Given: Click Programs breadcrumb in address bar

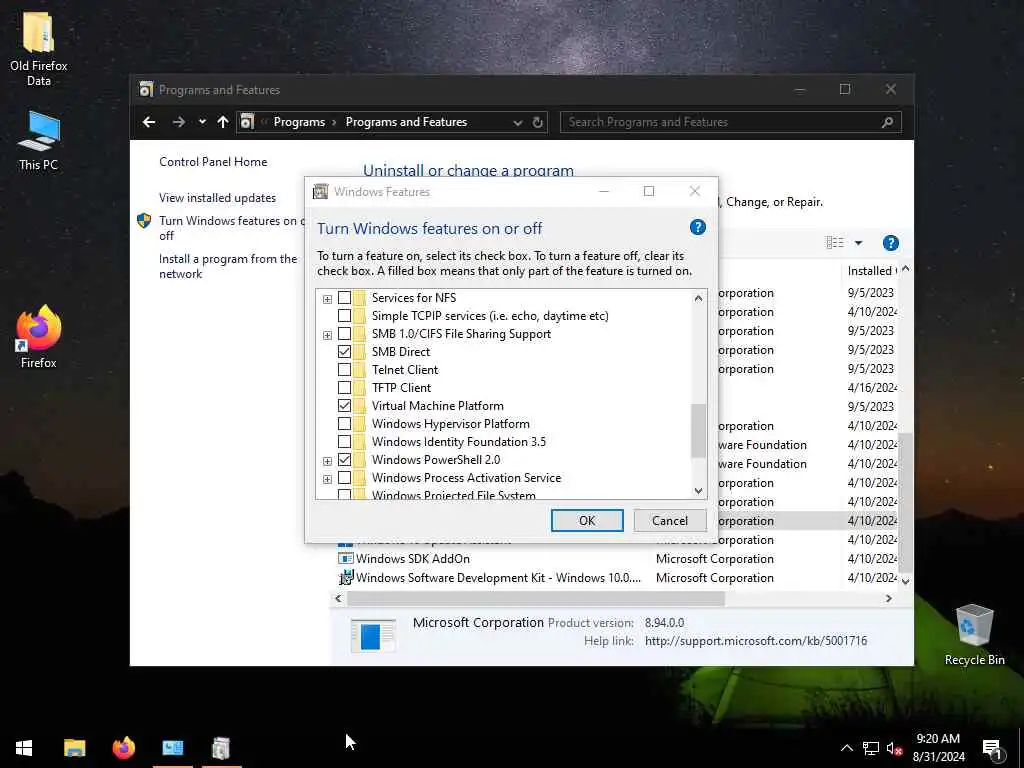Looking at the screenshot, I should tap(299, 122).
